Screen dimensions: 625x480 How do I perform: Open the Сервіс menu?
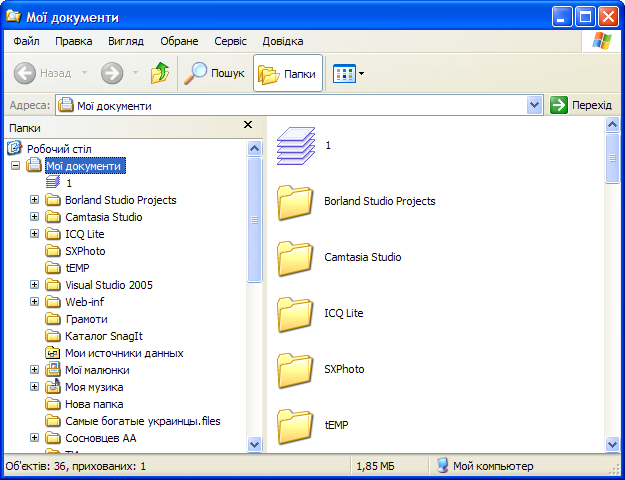[x=230, y=41]
